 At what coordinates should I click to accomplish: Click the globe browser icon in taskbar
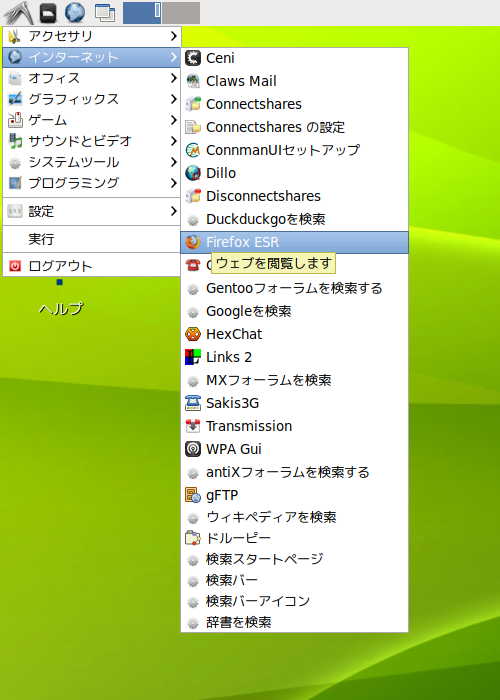75,12
